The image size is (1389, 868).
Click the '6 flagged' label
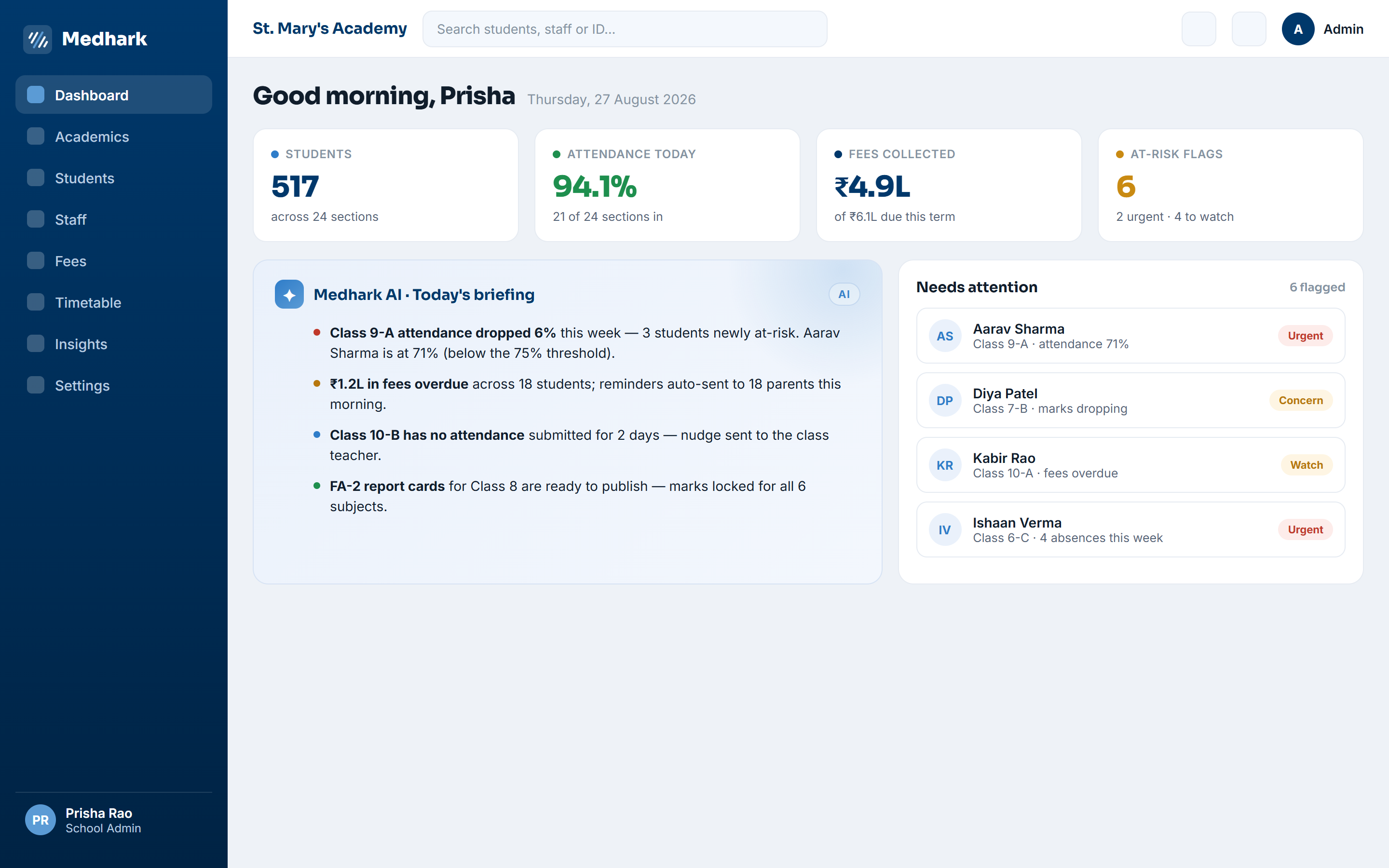pos(1317,287)
